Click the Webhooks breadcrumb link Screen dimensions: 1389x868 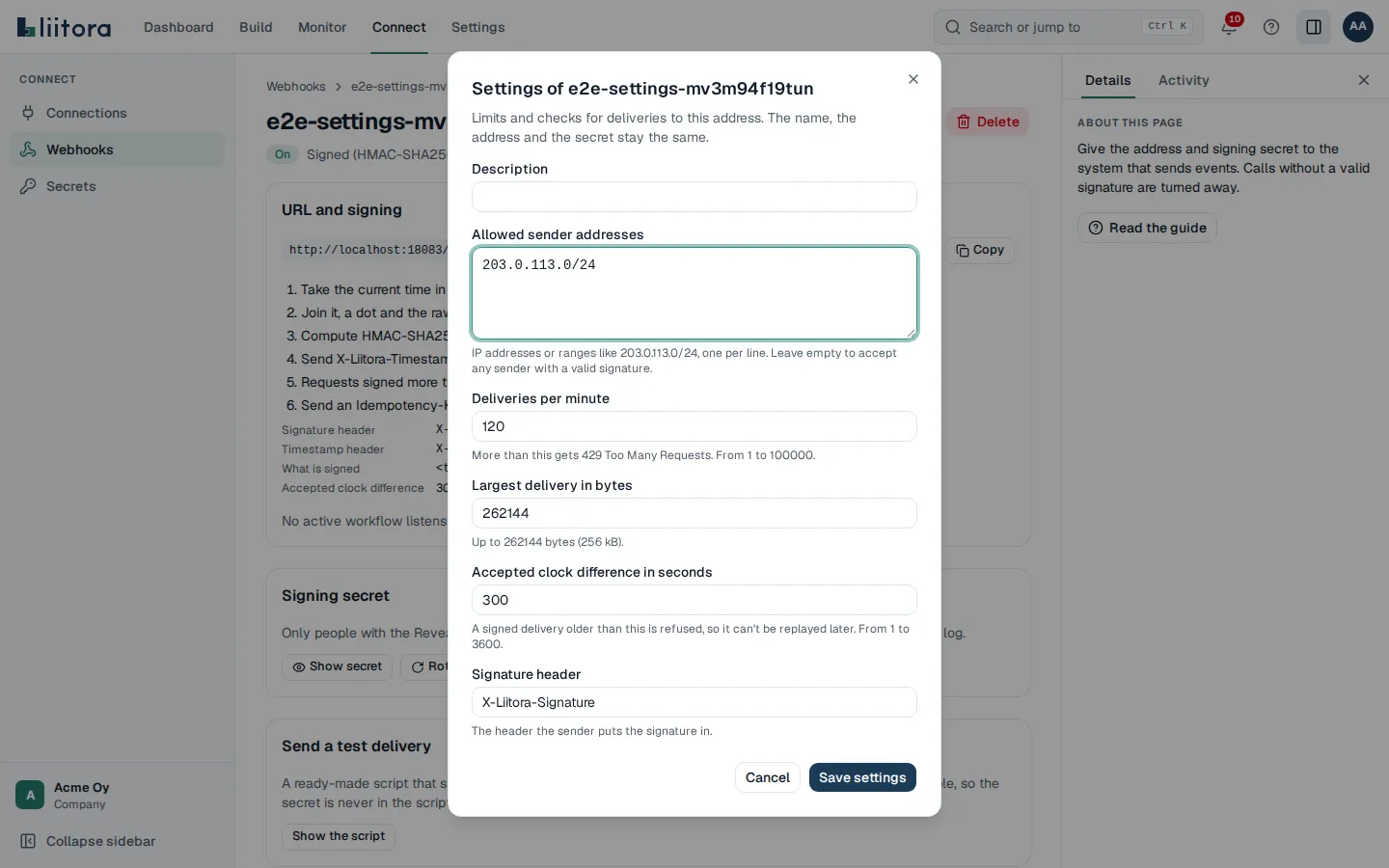click(x=296, y=87)
